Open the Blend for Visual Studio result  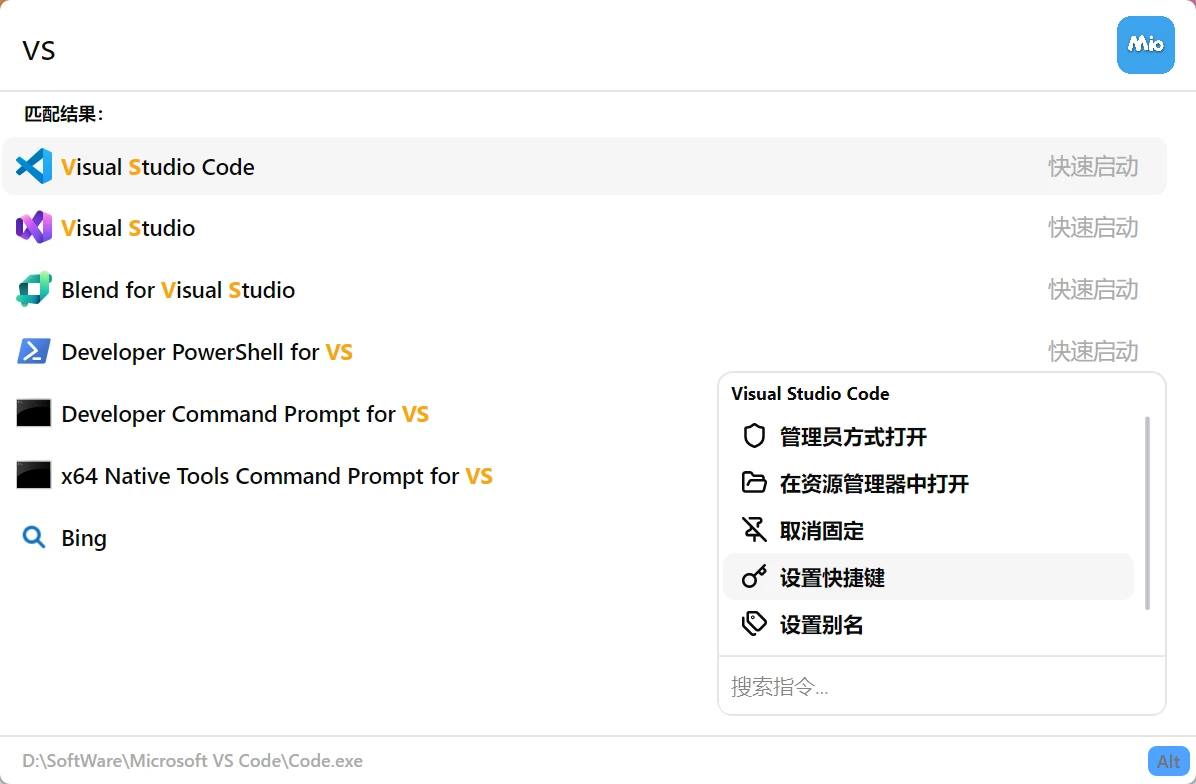(x=178, y=290)
